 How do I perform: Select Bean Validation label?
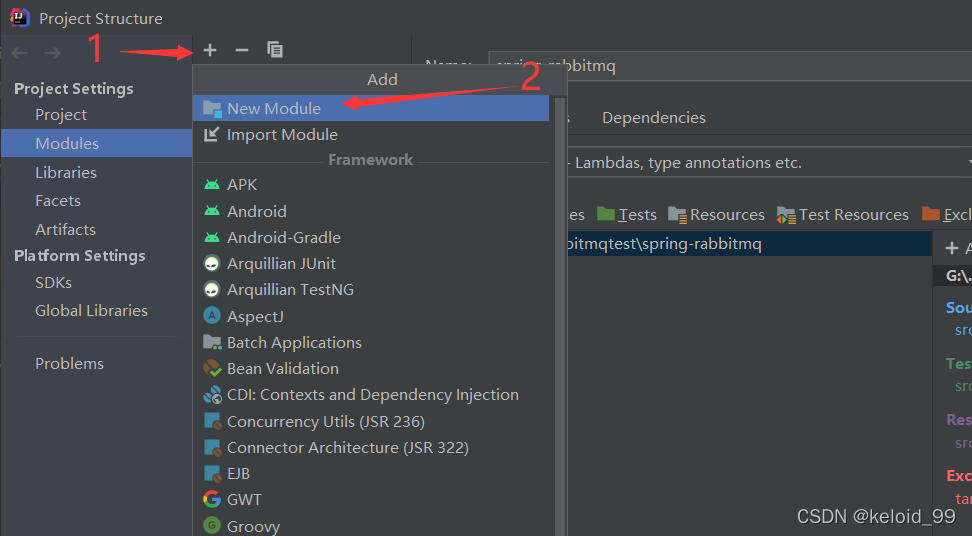coord(283,369)
